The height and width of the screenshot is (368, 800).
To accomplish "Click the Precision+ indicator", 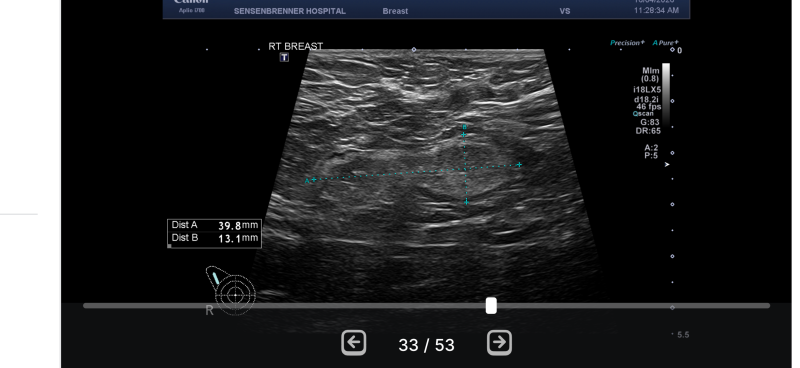I will [x=628, y=43].
